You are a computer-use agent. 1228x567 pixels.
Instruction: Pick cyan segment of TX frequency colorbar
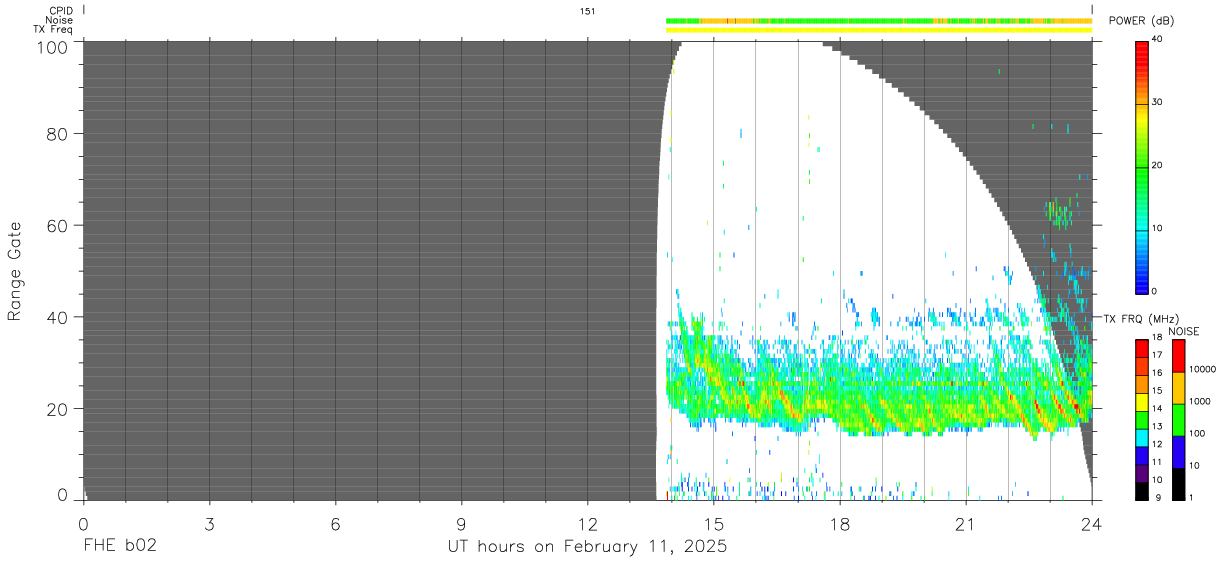(1144, 436)
